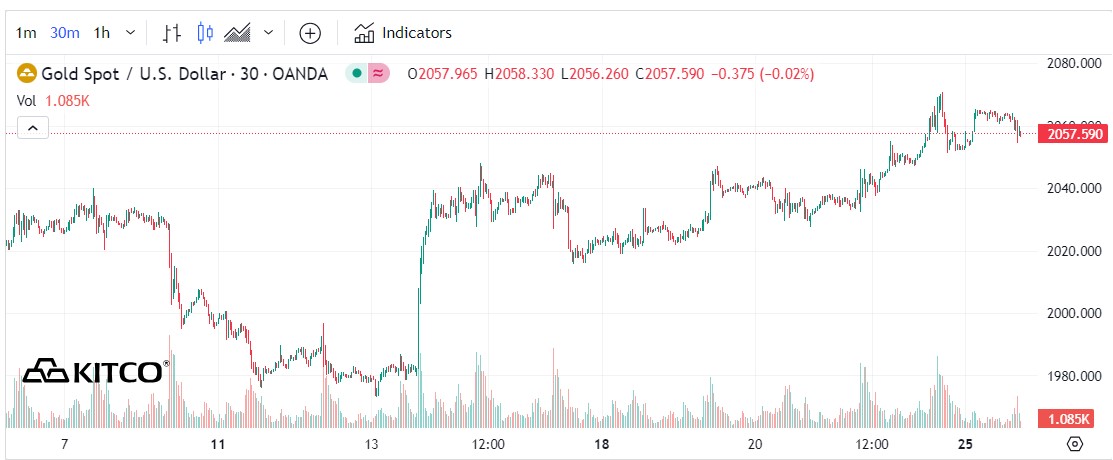Open Indicators via the chart icon
The width and height of the screenshot is (1113, 460).
click(x=364, y=33)
